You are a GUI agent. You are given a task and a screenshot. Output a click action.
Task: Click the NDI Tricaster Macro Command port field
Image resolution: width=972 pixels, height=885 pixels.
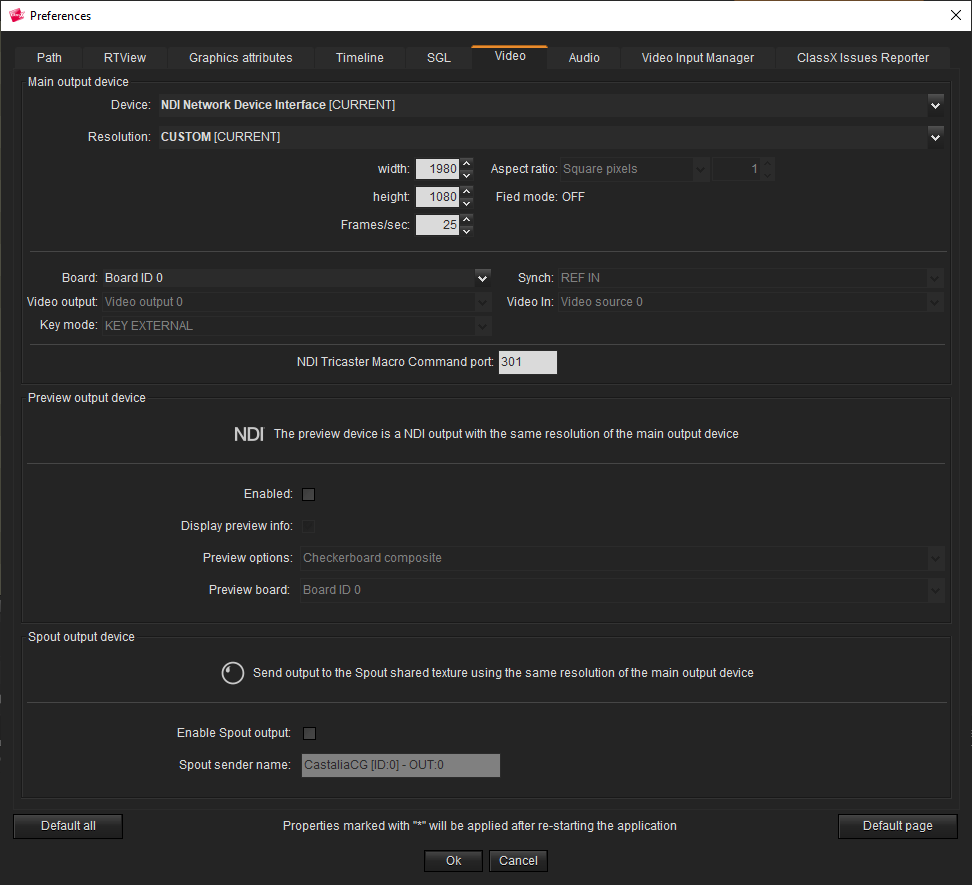click(526, 362)
